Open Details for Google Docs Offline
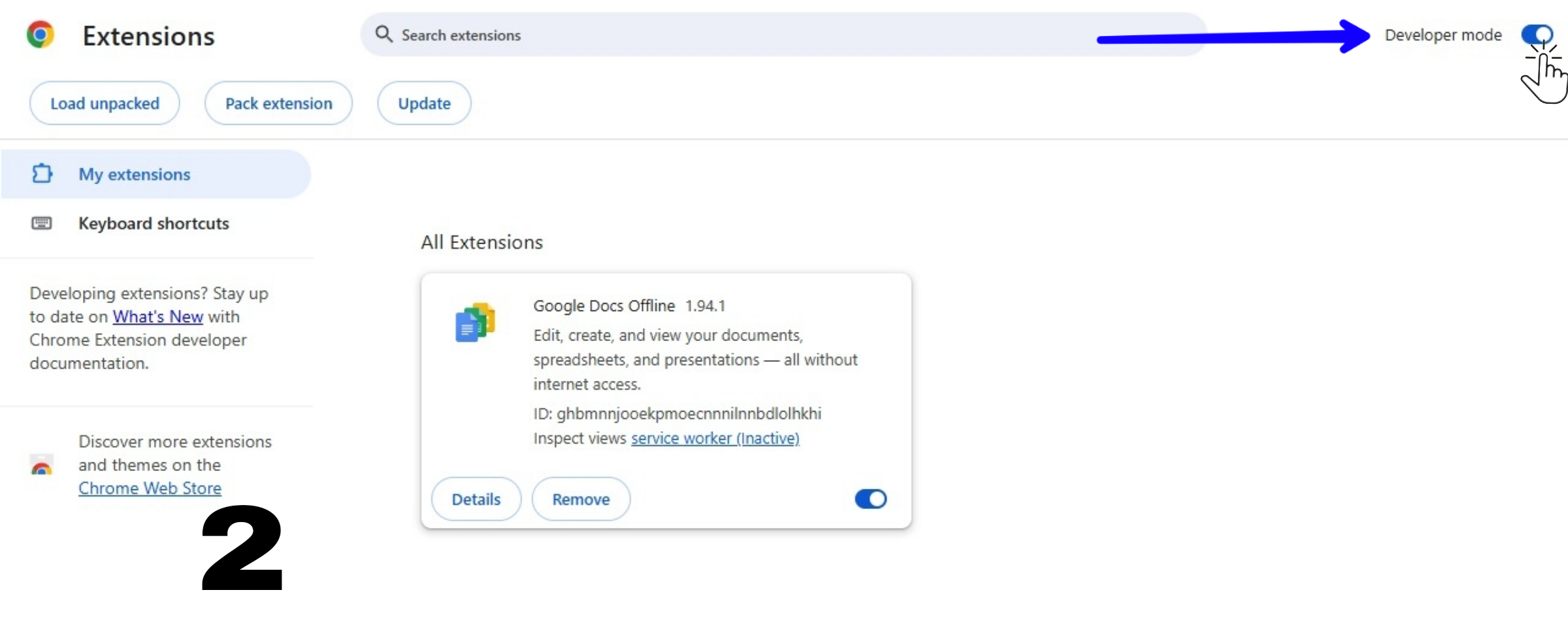This screenshot has width=1568, height=622. pos(476,499)
